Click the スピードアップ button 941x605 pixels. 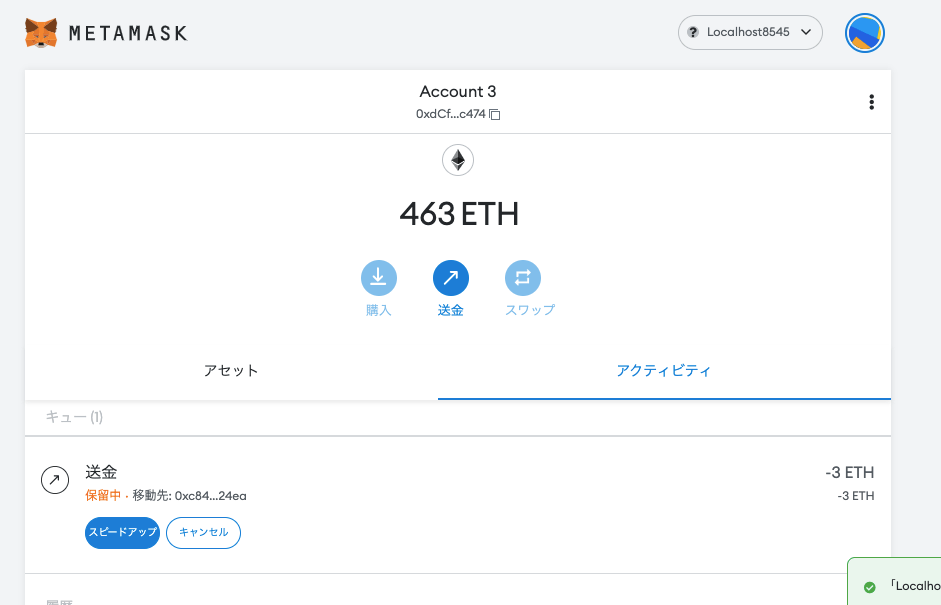[x=122, y=533]
